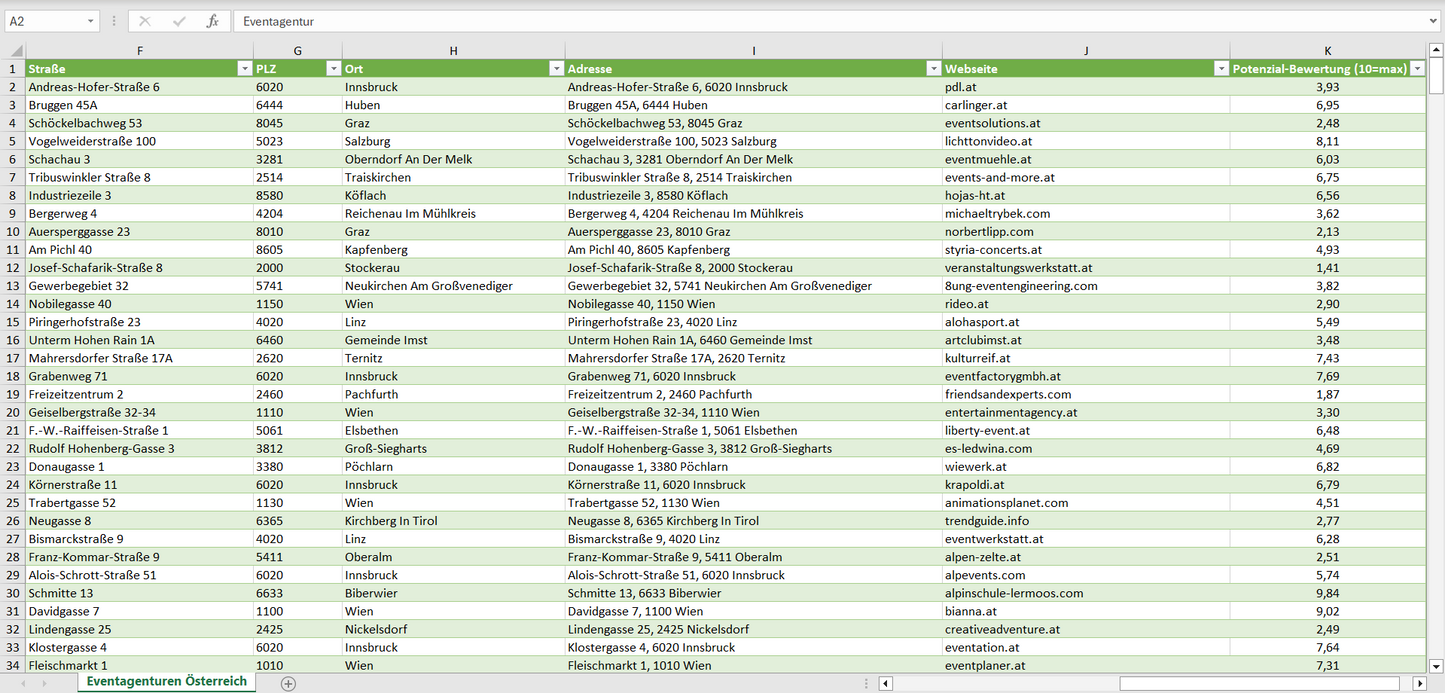The height and width of the screenshot is (693, 1445).
Task: Open the filter dropdown on the Potenzial-Bewertung column
Action: (x=1417, y=68)
